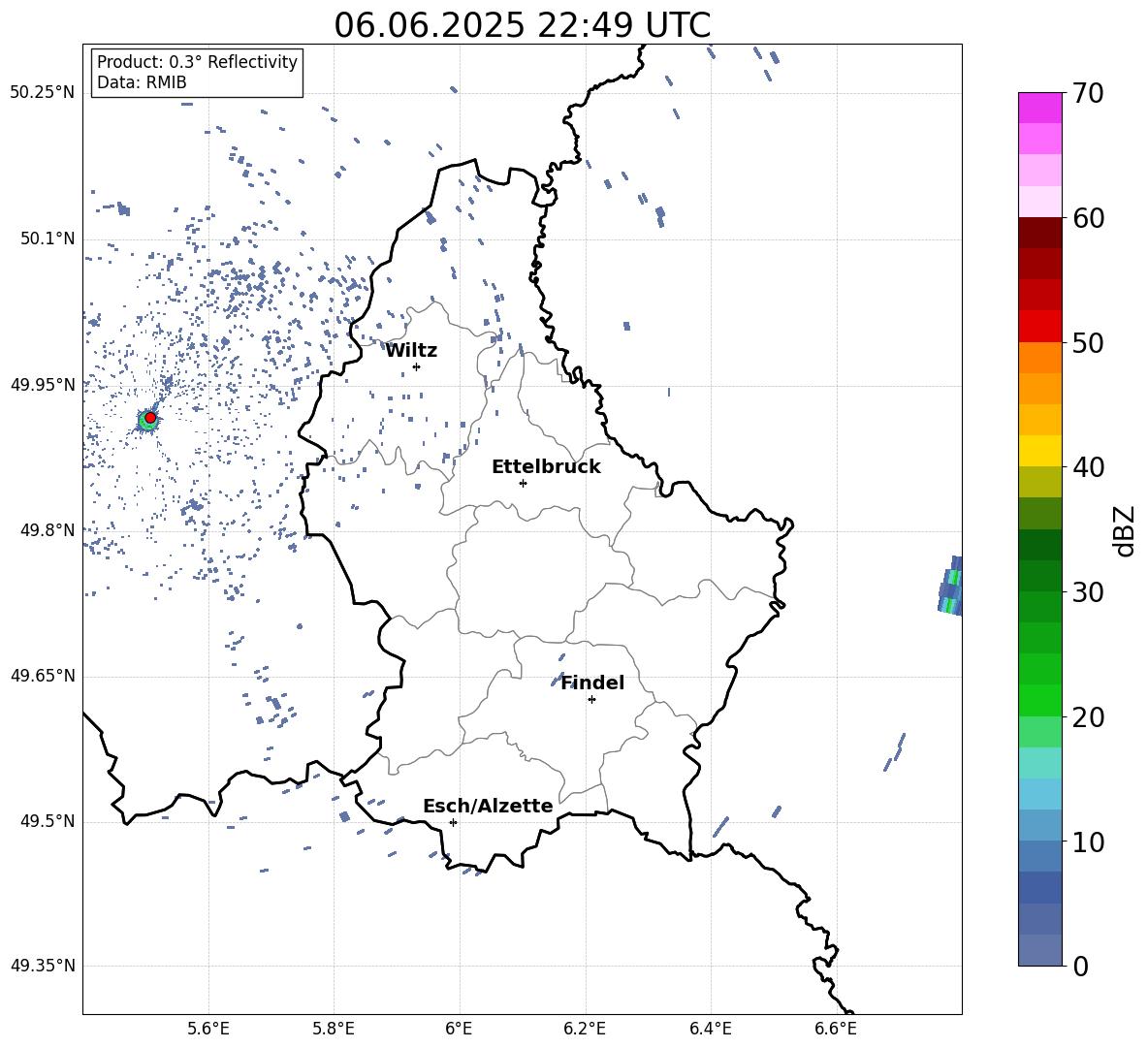This screenshot has height=1048, width=1148.
Task: Click the 40 colorbar tick label
Action: [1087, 467]
